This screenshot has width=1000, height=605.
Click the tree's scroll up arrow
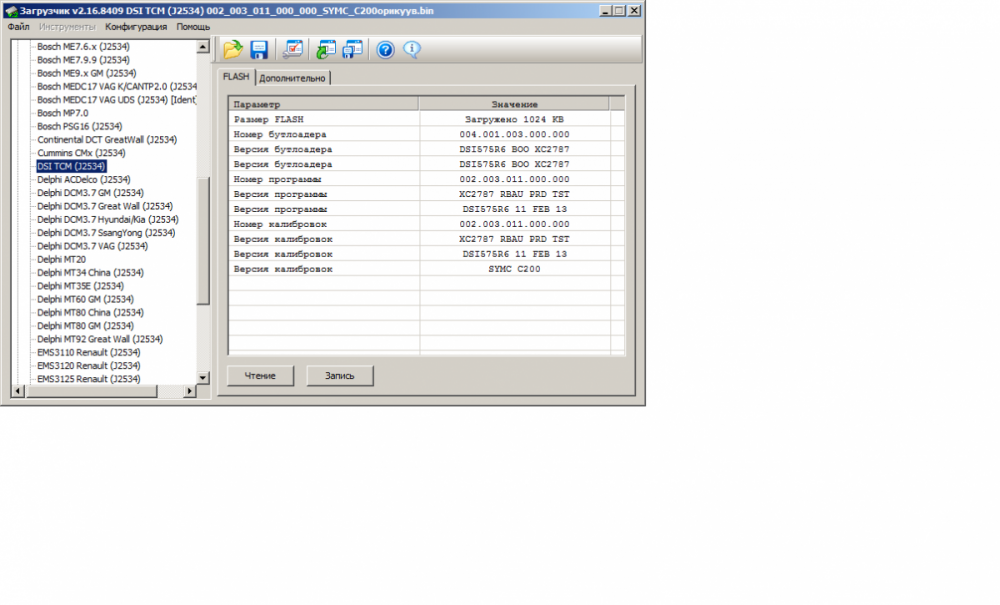coord(203,47)
